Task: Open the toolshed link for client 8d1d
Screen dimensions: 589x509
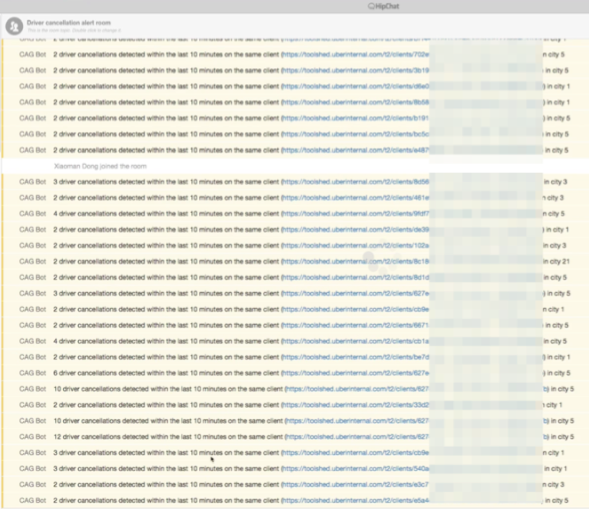Action: (x=356, y=278)
